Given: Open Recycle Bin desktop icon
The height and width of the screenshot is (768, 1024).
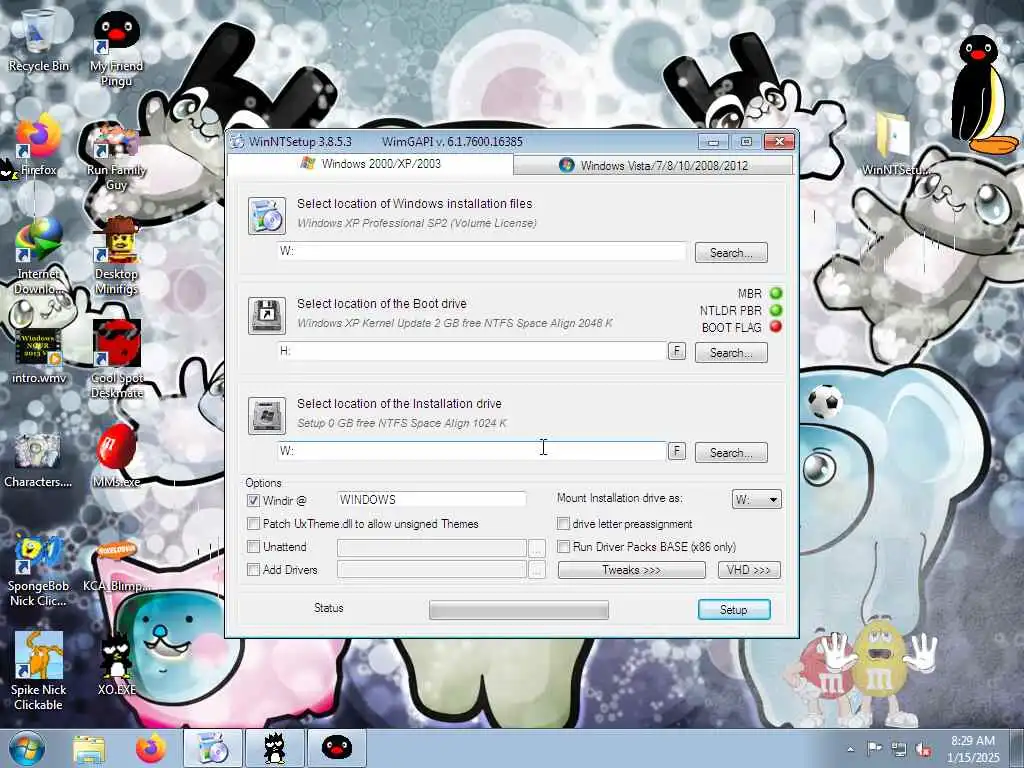Looking at the screenshot, I should 38,40.
